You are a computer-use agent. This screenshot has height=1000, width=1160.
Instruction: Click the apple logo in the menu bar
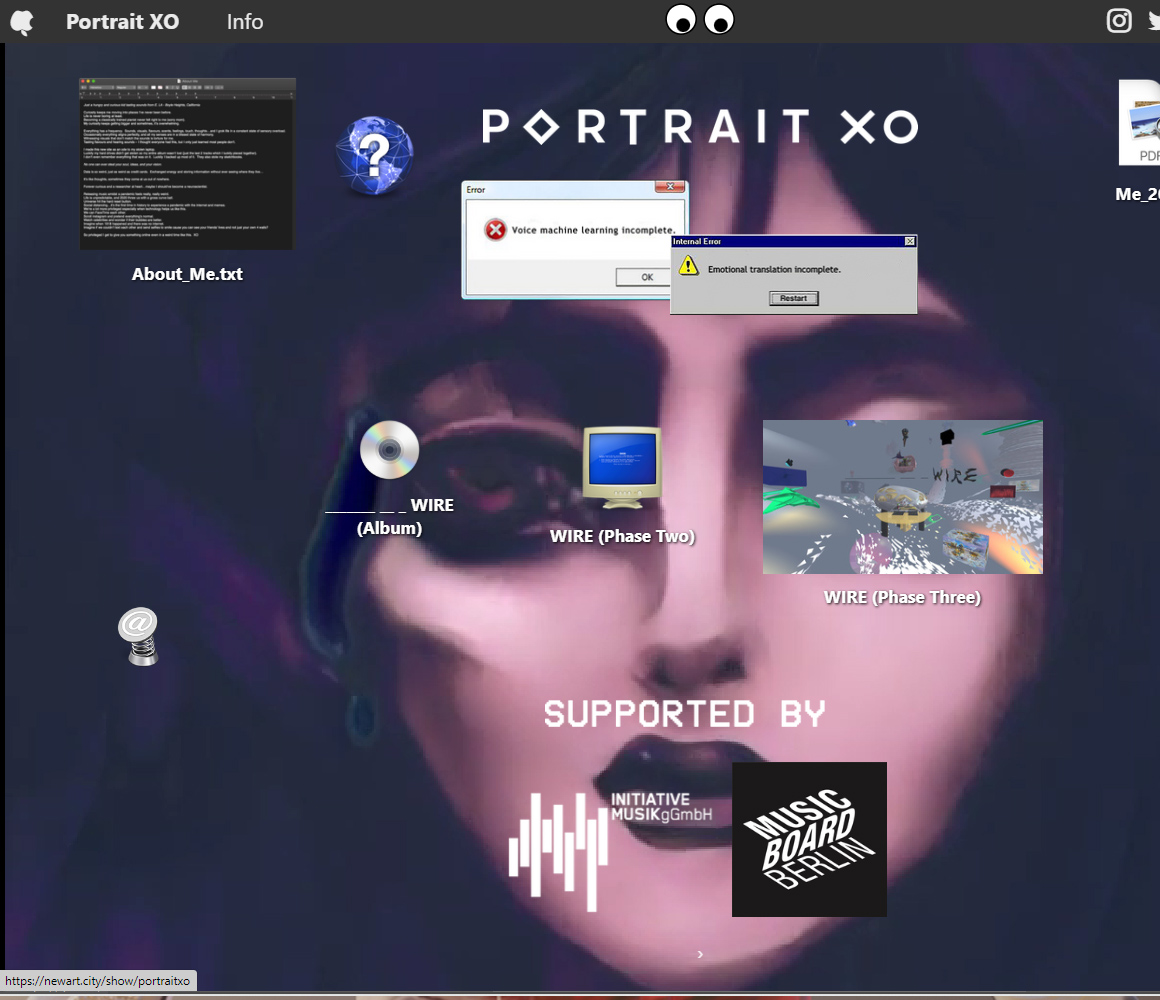(x=22, y=21)
